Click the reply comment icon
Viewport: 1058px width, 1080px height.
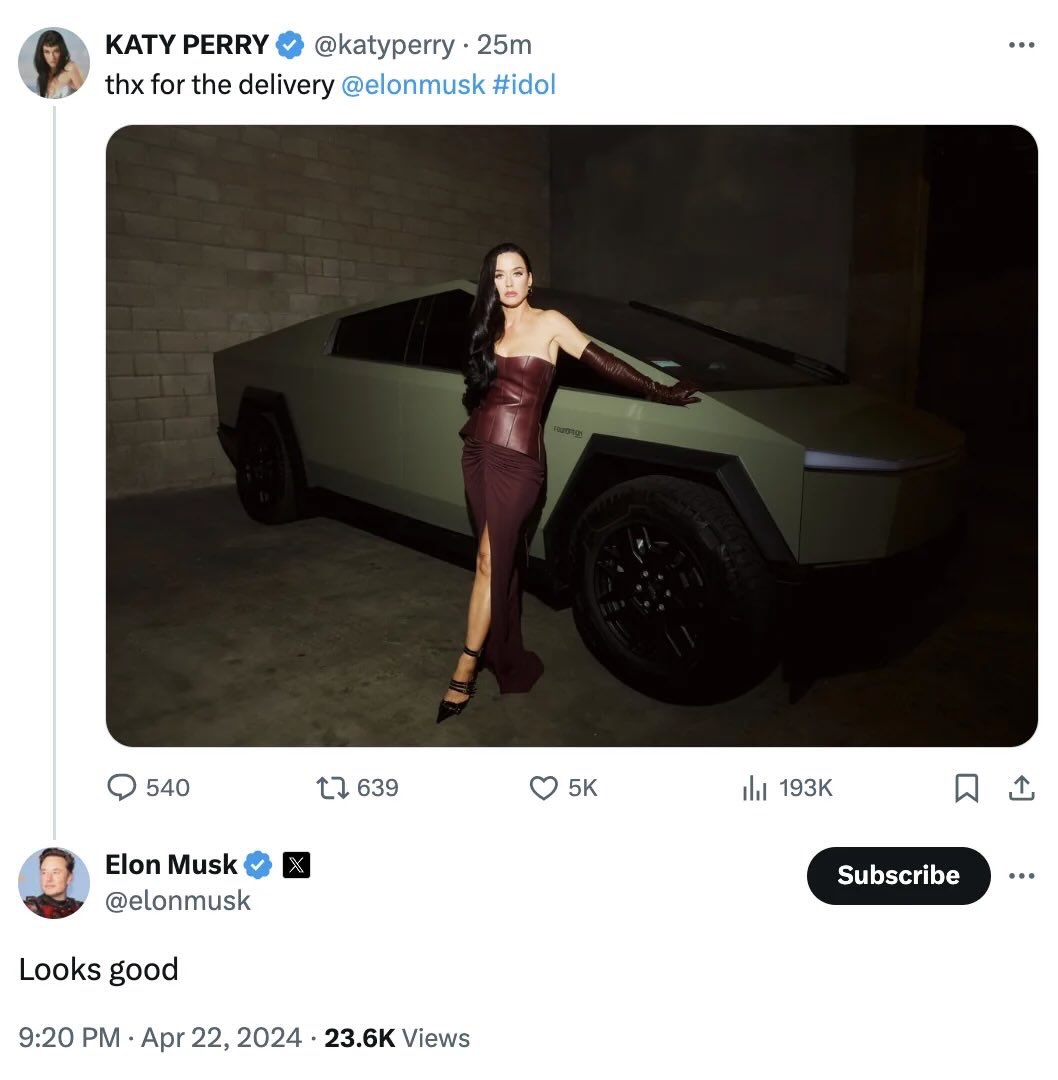121,788
